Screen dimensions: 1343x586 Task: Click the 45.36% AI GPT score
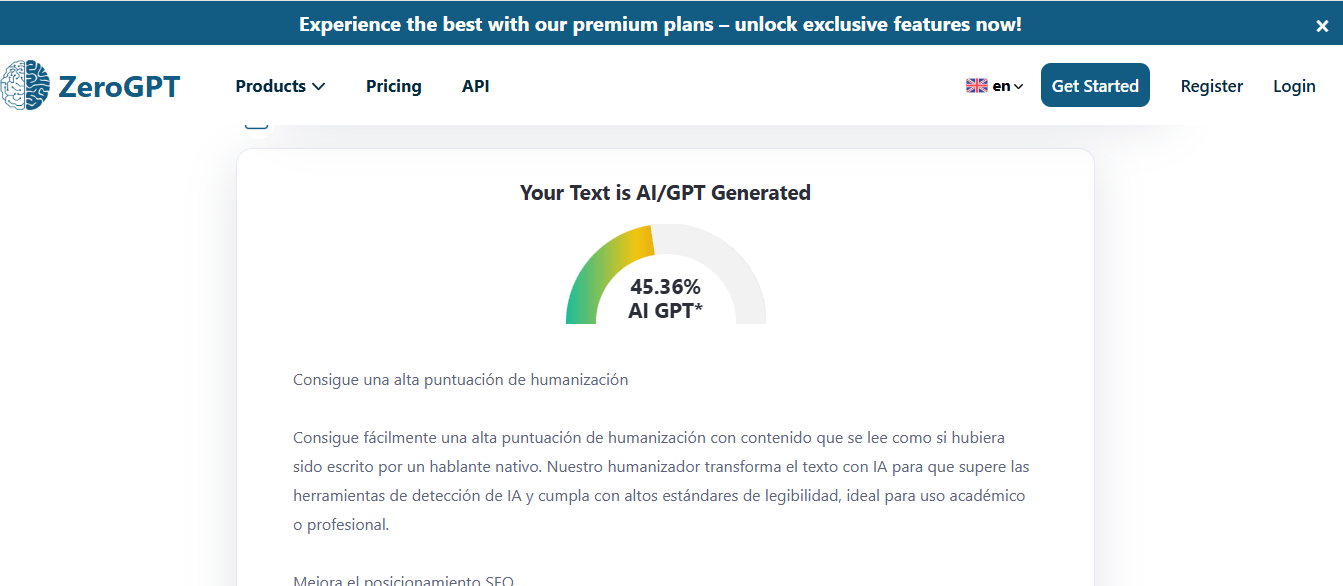[665, 299]
